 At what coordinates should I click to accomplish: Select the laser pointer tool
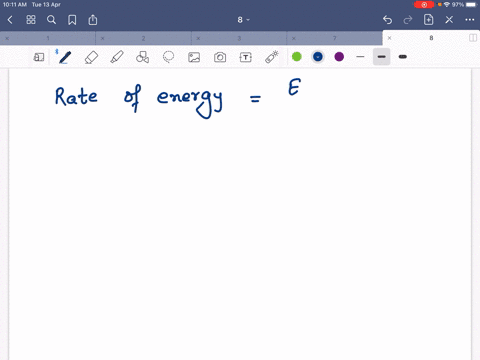(x=272, y=57)
